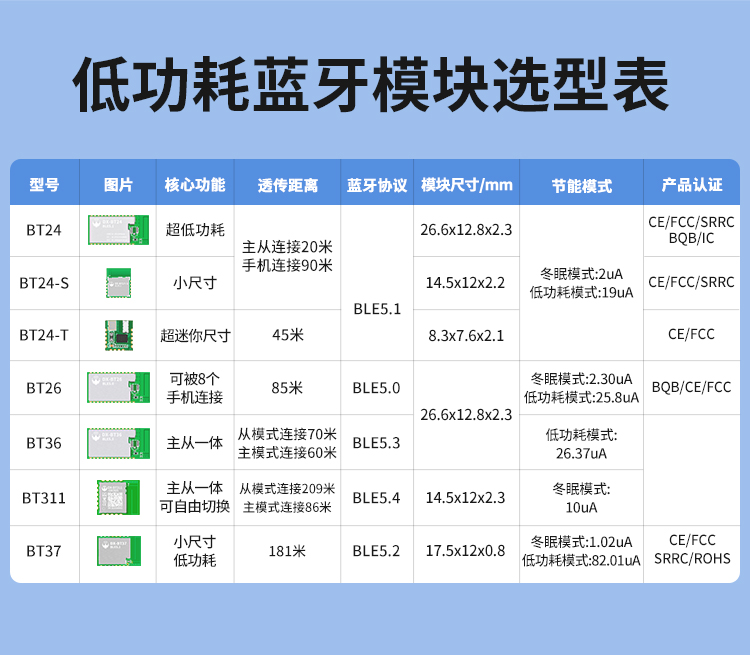Click the 8.3x7.6x2.1 size cell
The width and height of the screenshot is (750, 655).
(x=466, y=335)
